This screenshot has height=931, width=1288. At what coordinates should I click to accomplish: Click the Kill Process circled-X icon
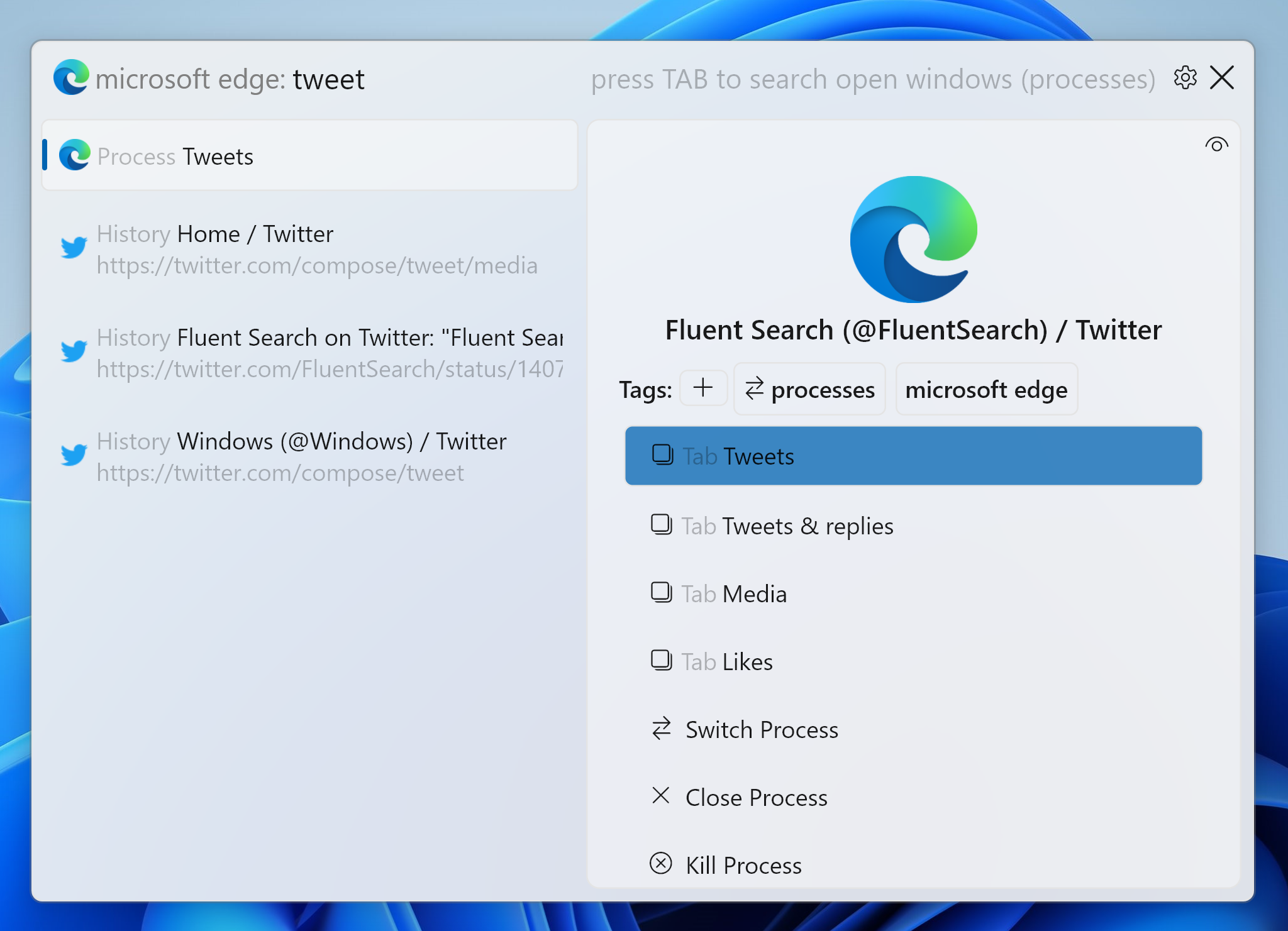pyautogui.click(x=660, y=864)
